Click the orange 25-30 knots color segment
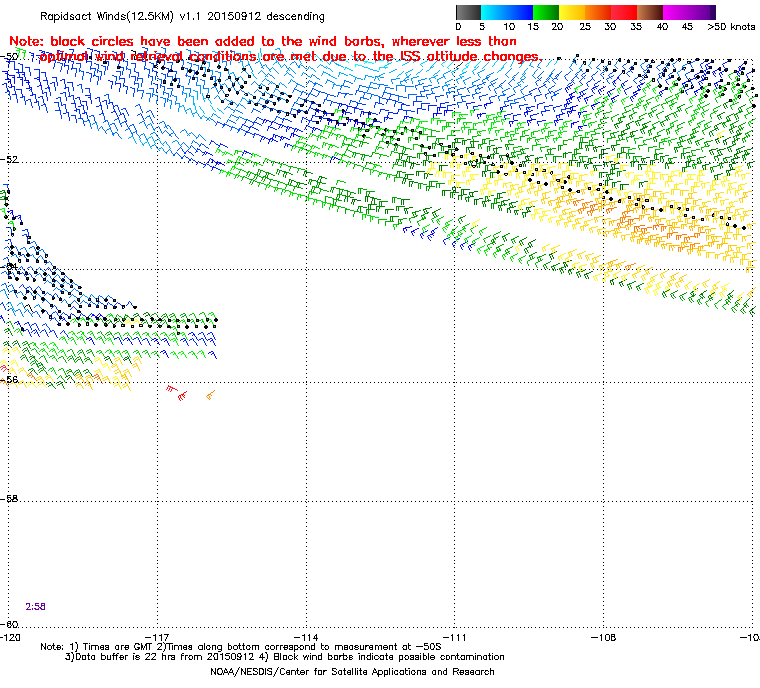This screenshot has height=688, width=760. [x=598, y=12]
